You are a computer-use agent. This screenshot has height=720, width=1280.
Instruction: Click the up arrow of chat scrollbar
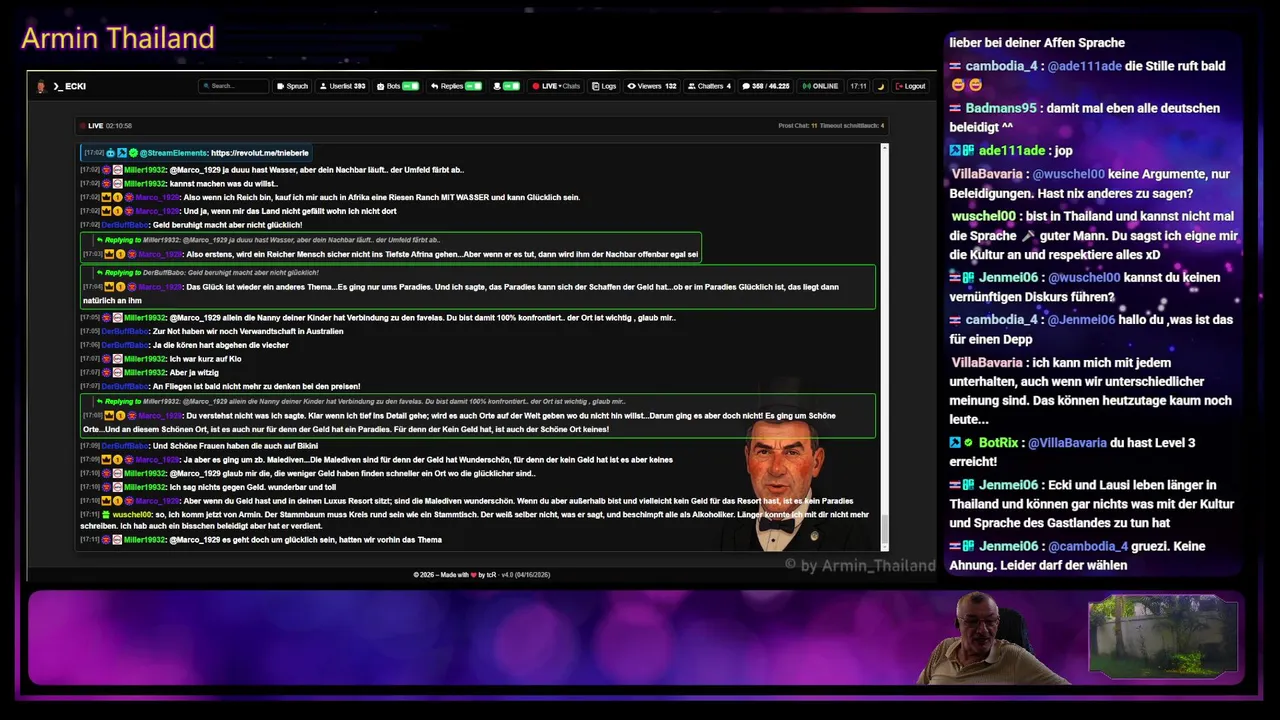click(x=884, y=148)
